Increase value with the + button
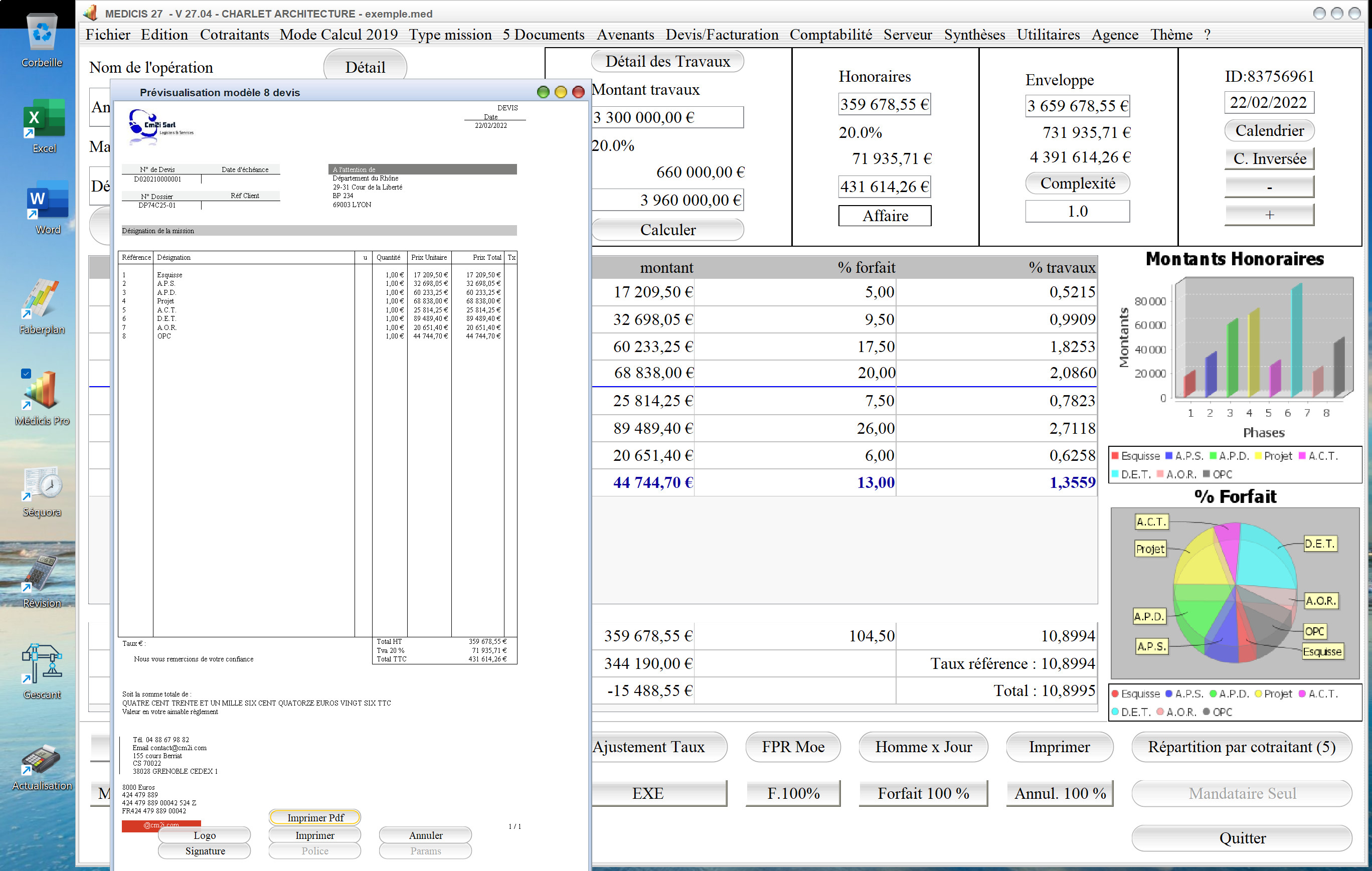Image resolution: width=1372 pixels, height=871 pixels. click(1269, 215)
